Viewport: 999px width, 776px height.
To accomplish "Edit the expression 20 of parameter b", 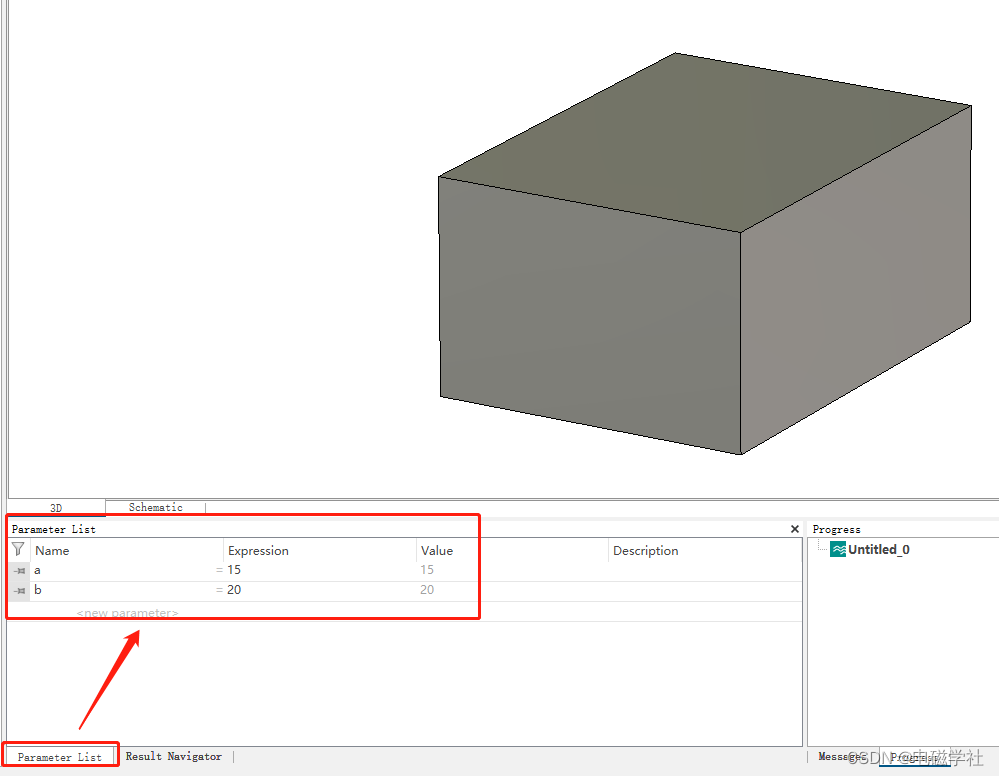I will point(234,589).
